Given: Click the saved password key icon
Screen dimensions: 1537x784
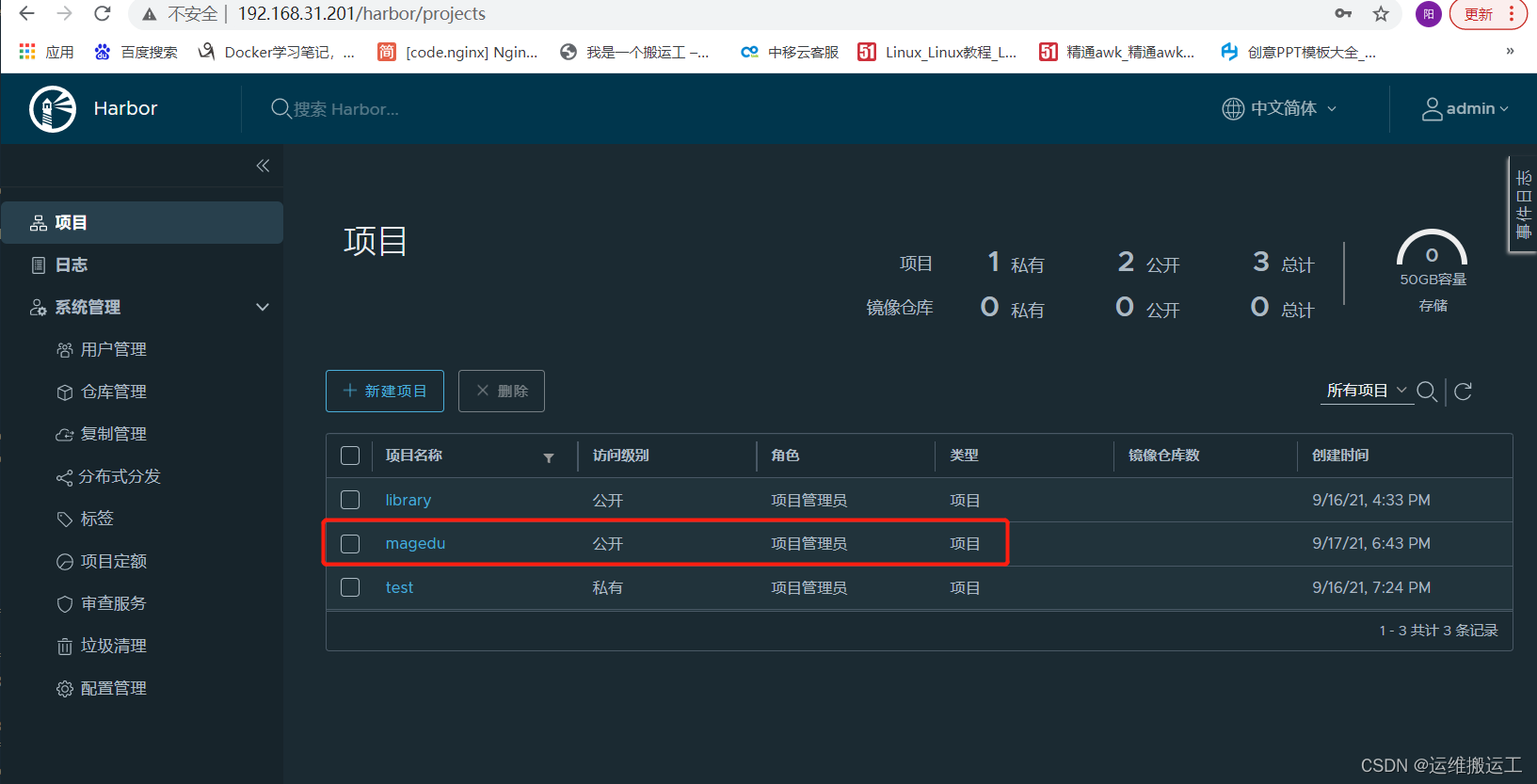Looking at the screenshot, I should click(1343, 13).
